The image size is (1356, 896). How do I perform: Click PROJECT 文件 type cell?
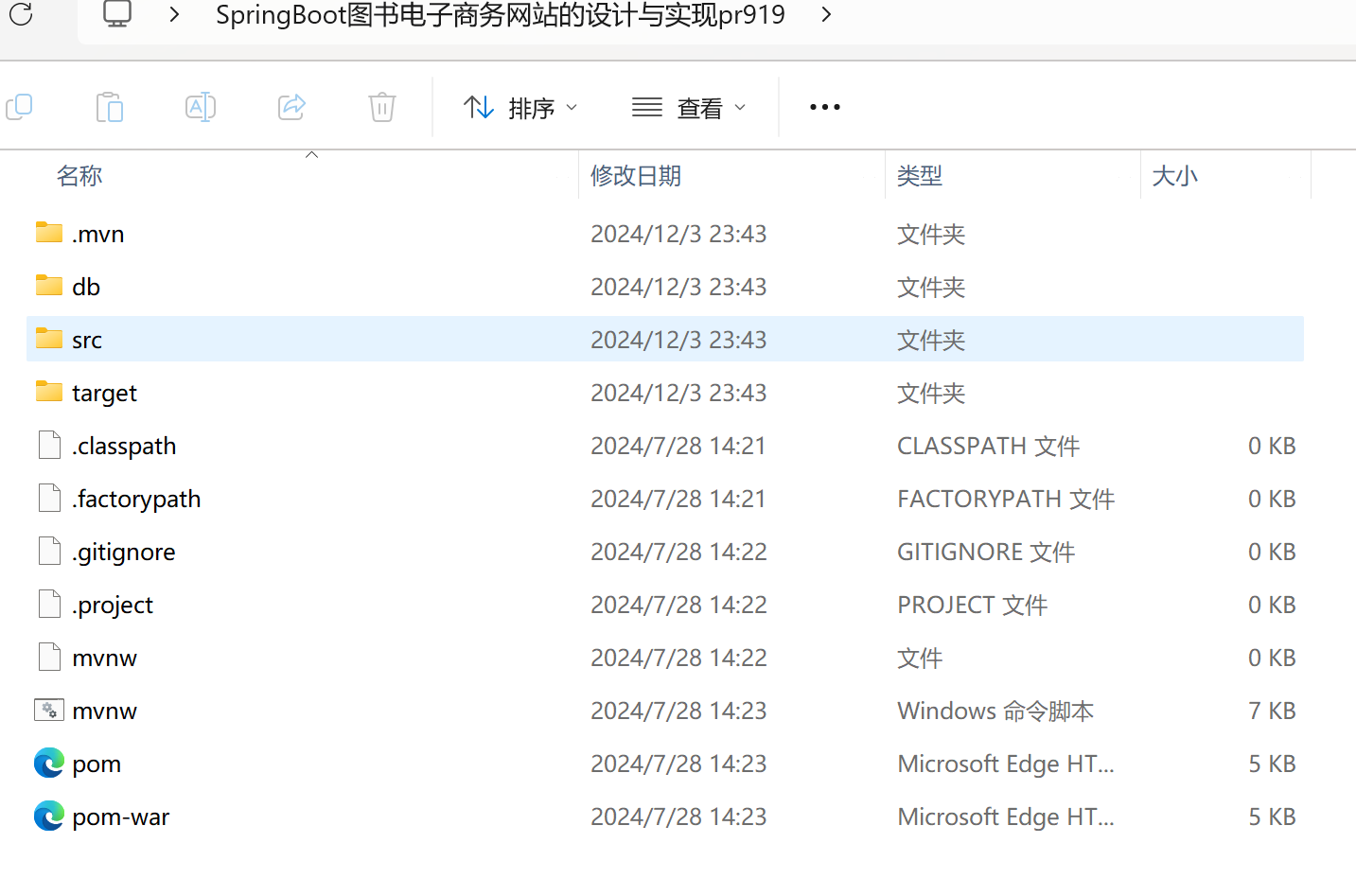pyautogui.click(x=973, y=605)
